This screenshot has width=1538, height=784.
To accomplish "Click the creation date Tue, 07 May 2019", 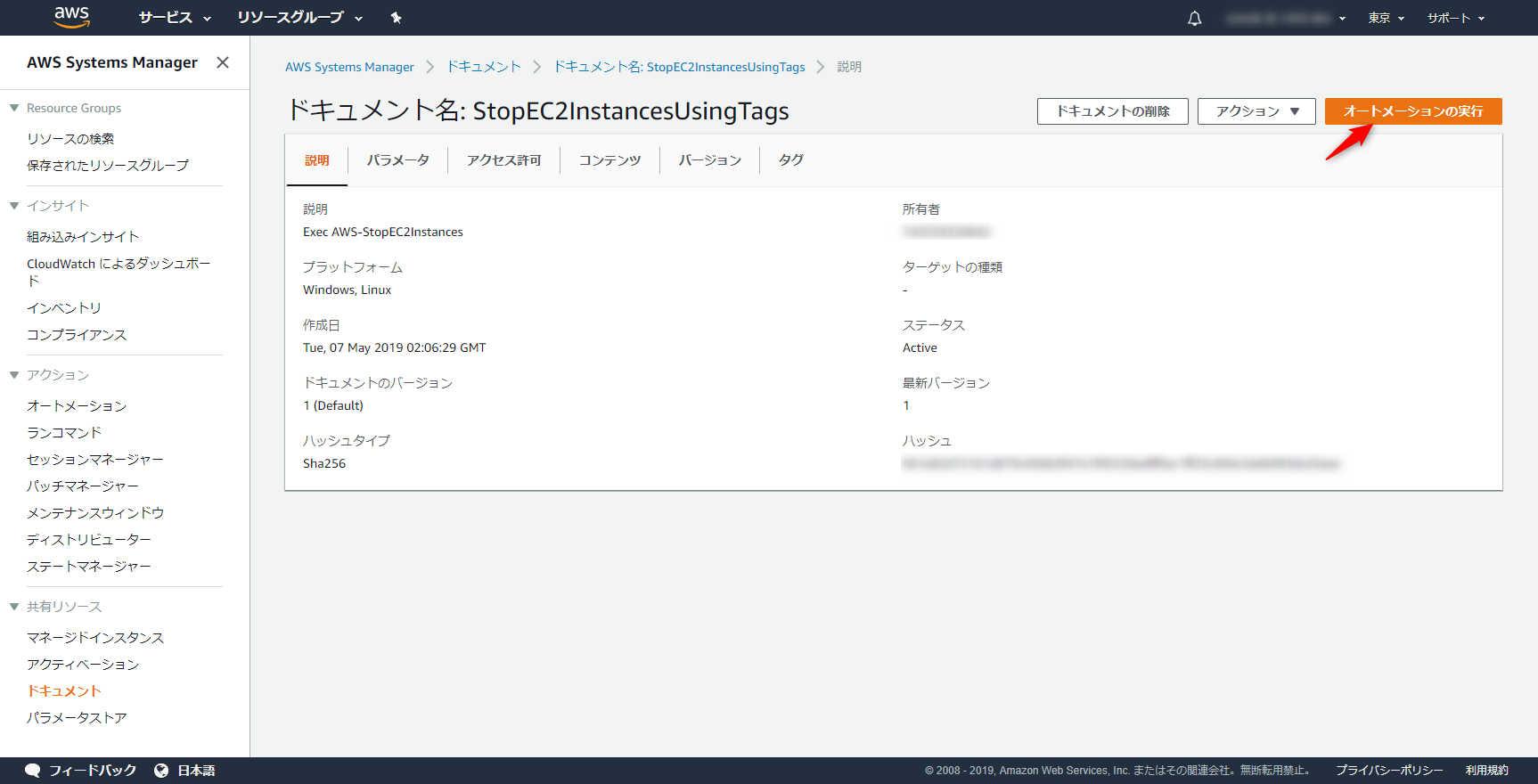I will point(395,348).
